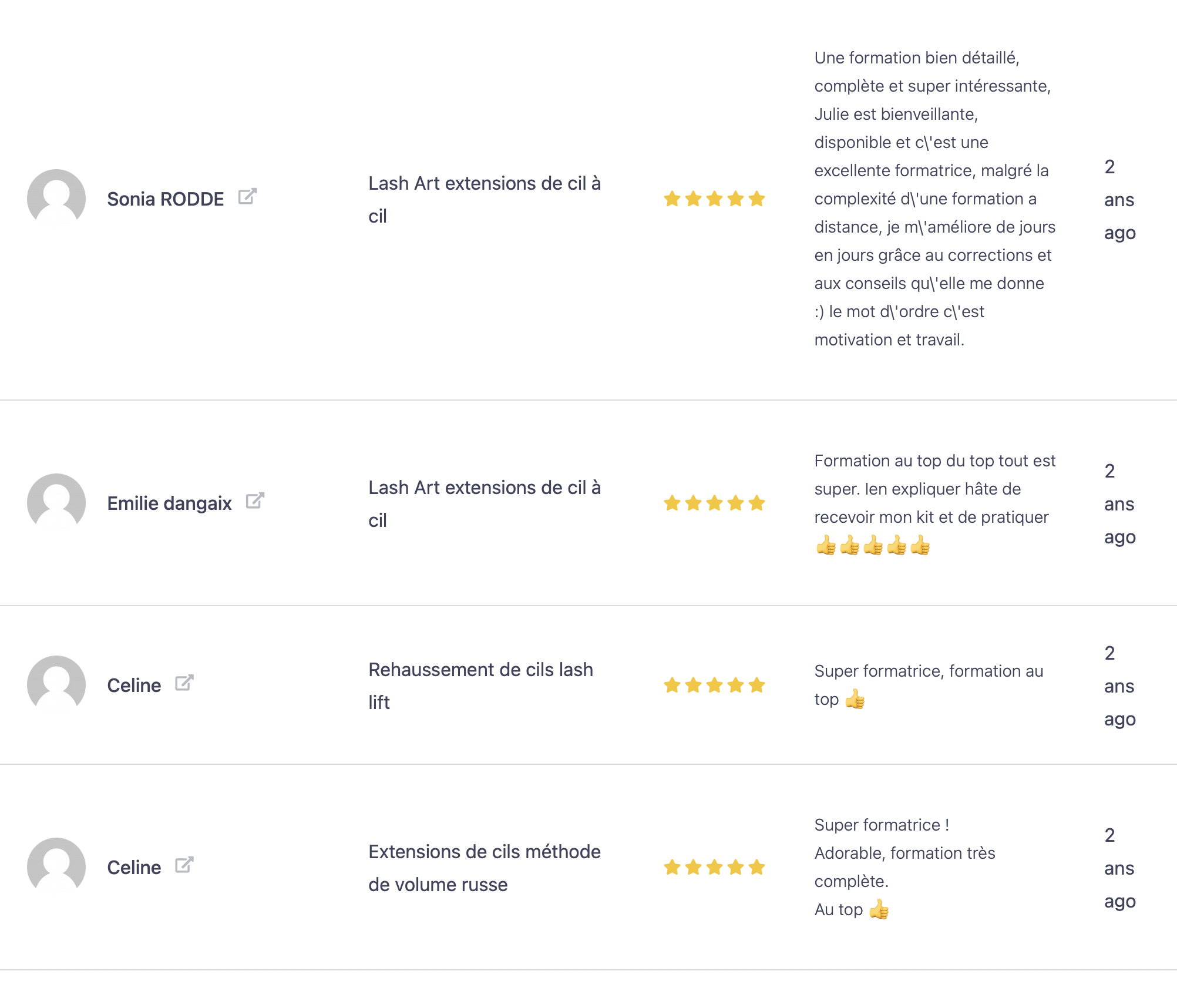
Task: Open Emilie dangaix's profile name
Action: (169, 503)
